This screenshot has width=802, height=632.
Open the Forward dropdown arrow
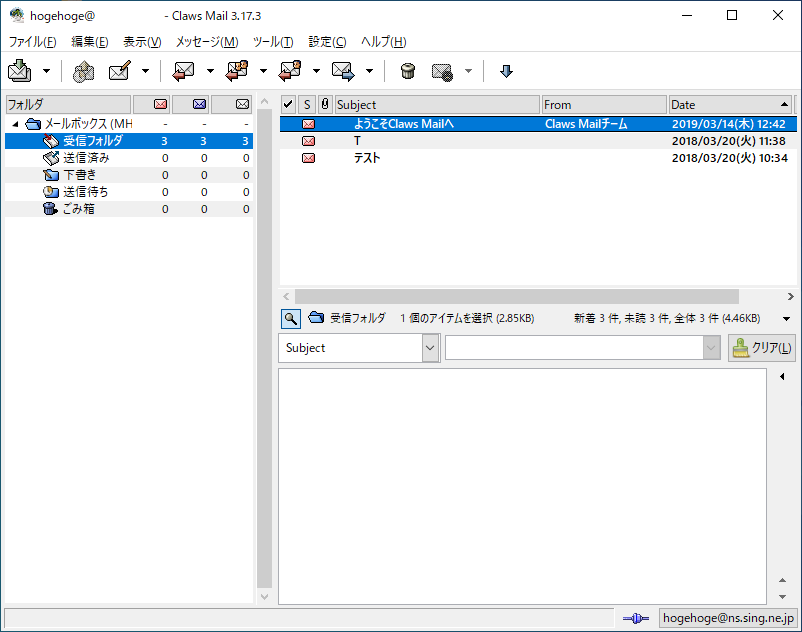click(x=369, y=71)
